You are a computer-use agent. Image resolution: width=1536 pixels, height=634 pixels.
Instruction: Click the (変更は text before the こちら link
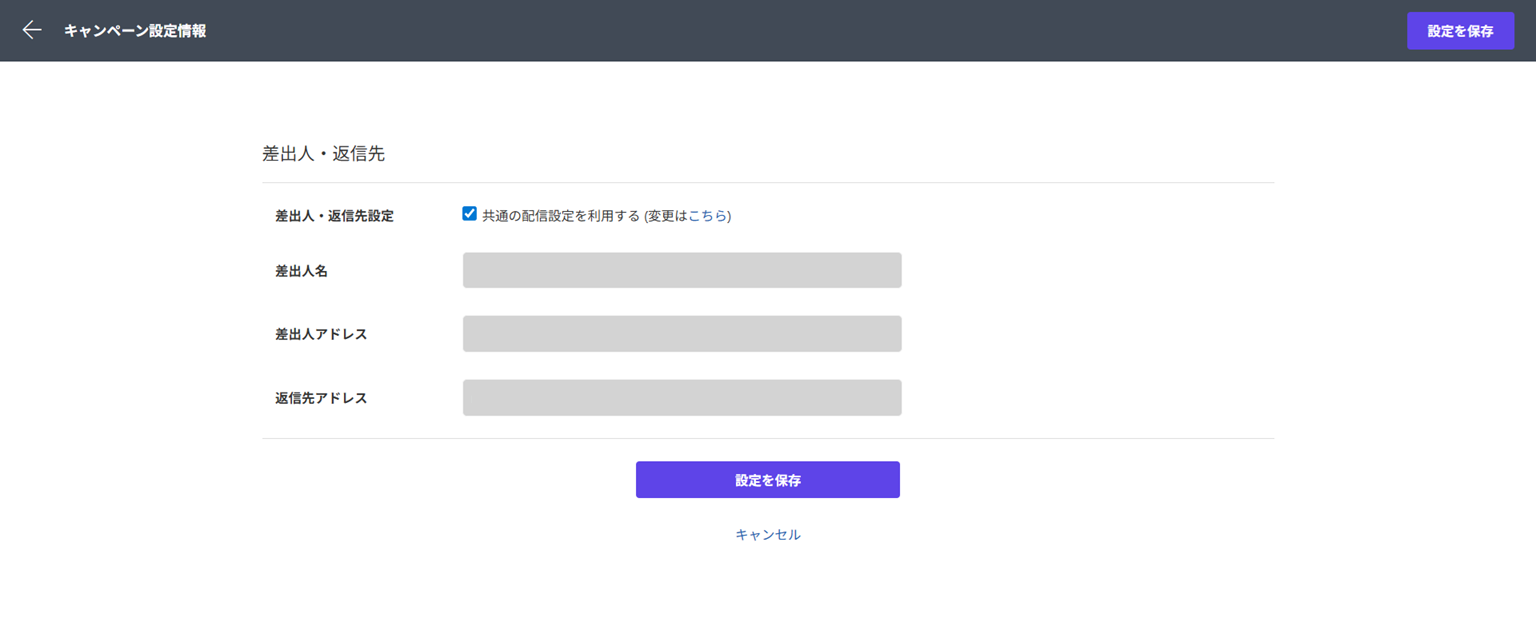[665, 216]
